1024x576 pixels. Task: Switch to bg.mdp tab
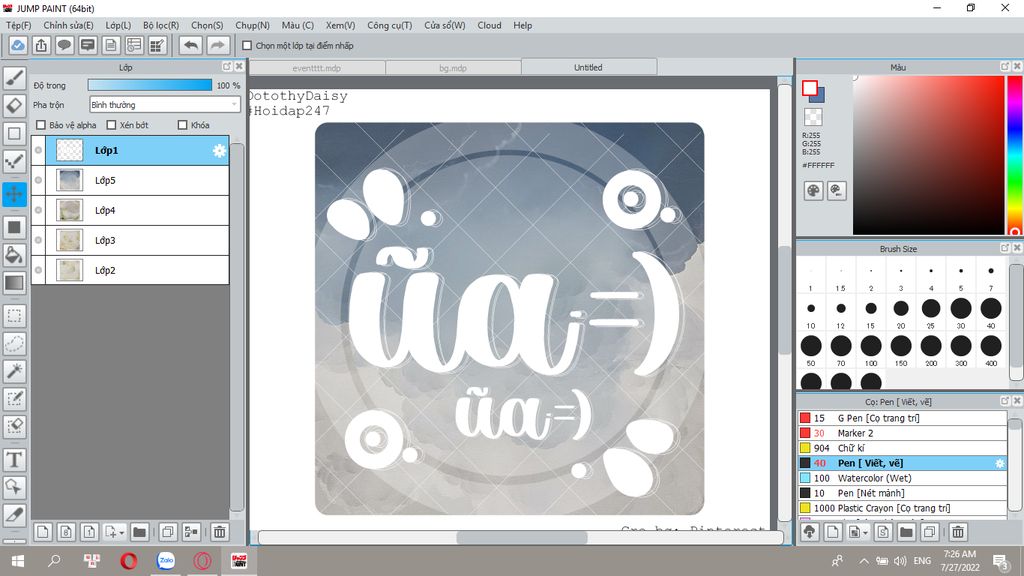453,68
